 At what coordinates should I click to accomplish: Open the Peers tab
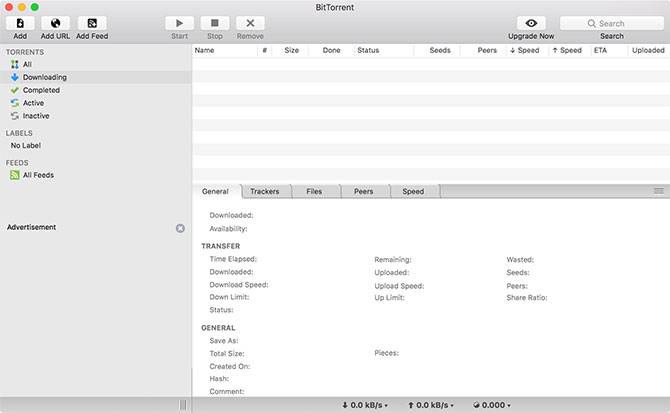click(364, 191)
